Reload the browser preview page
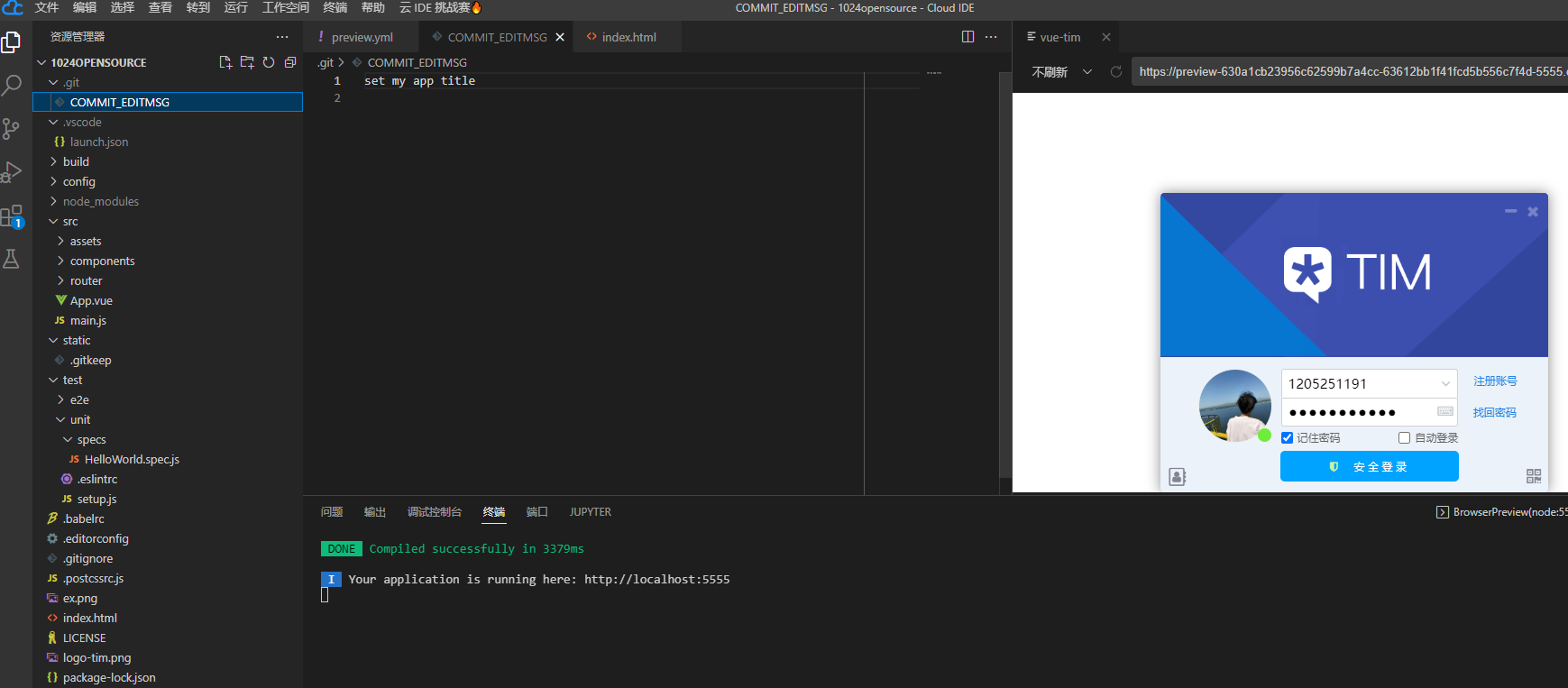Viewport: 1568px width, 688px height. click(x=1116, y=71)
